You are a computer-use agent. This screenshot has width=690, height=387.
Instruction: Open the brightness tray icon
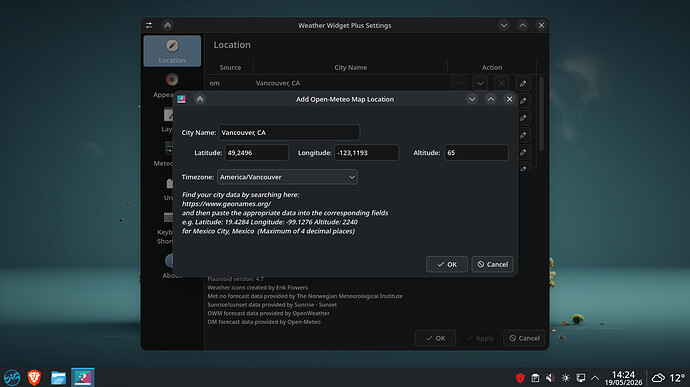[565, 378]
